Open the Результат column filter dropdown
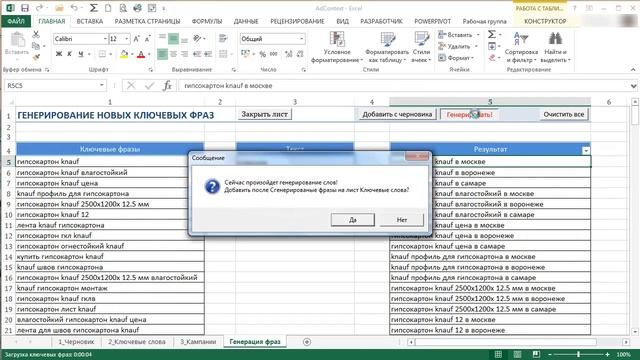This screenshot has height=360, width=640. [586, 150]
